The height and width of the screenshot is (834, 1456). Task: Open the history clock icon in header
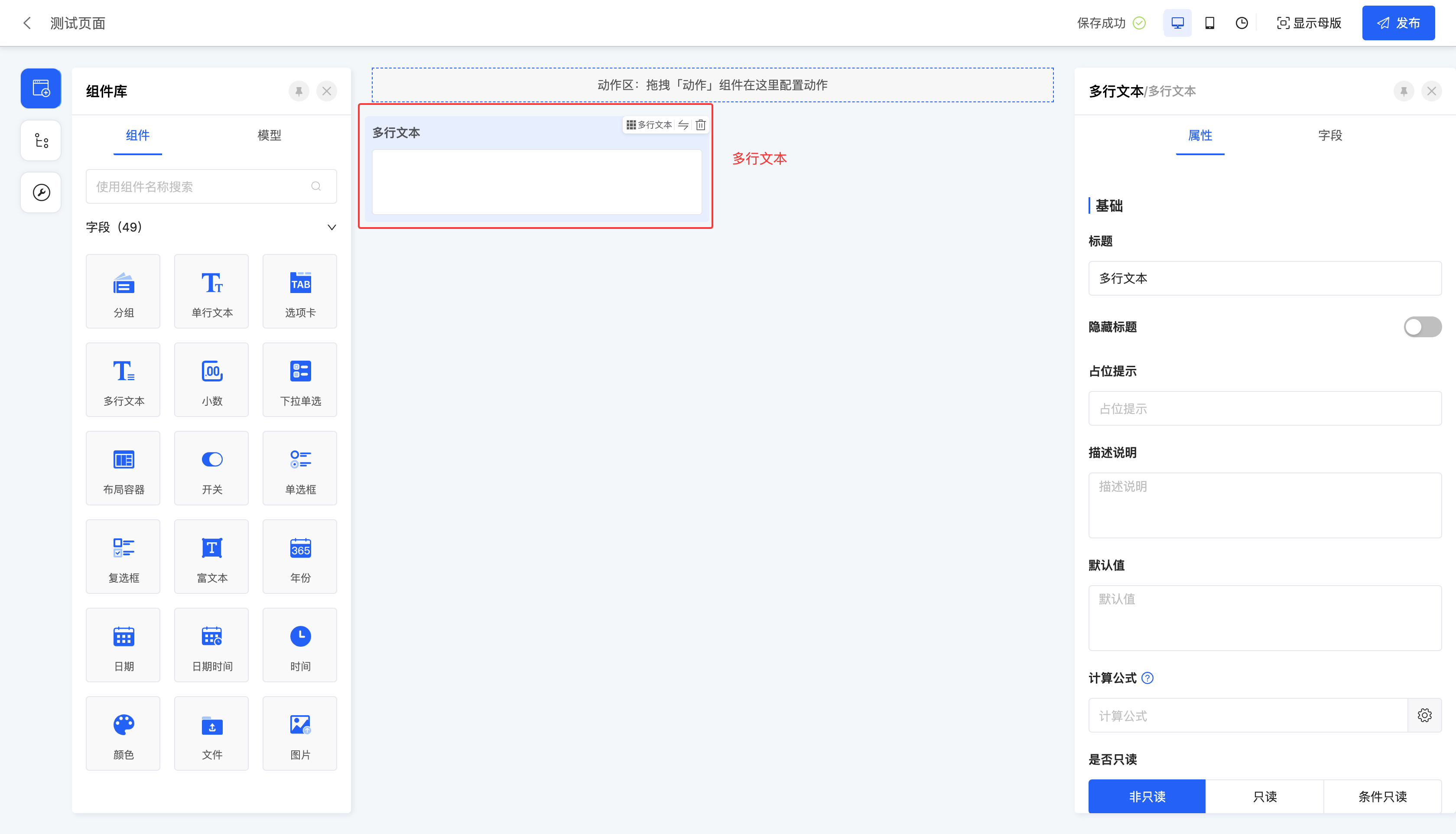1241,23
